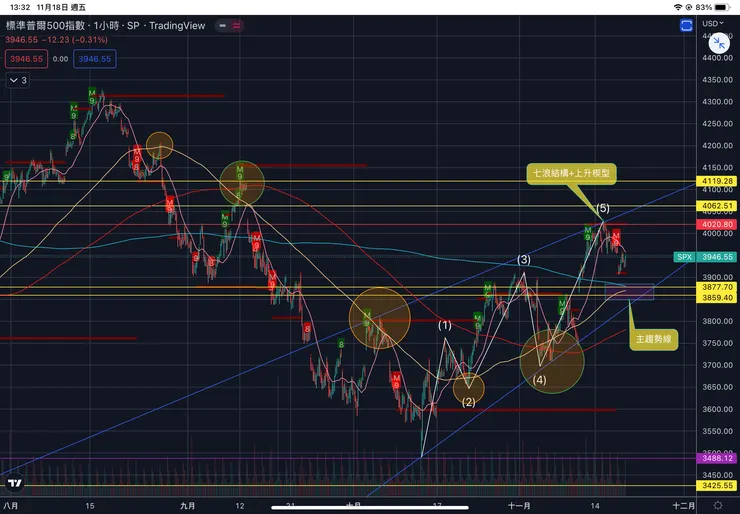
Task: Tap the blue frame icon beside USD
Action: pyautogui.click(x=686, y=25)
